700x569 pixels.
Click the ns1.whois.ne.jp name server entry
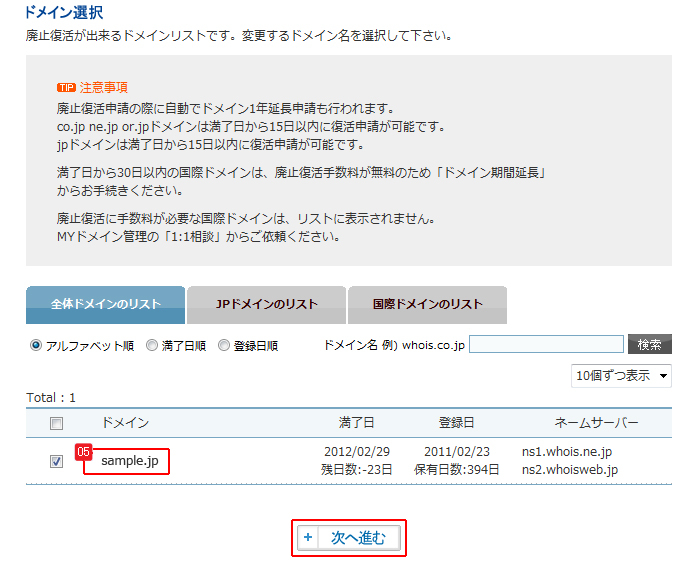tap(569, 452)
